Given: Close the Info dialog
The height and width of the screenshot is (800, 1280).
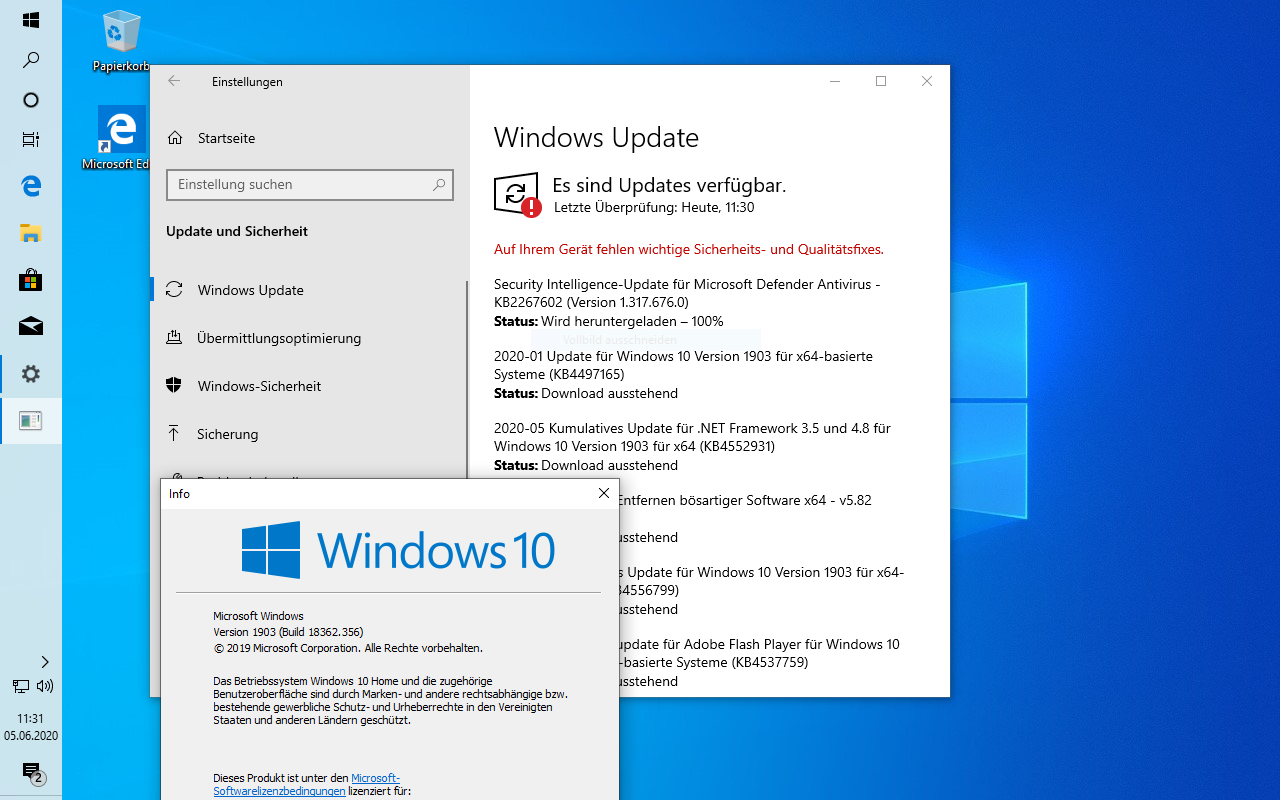Looking at the screenshot, I should (x=604, y=494).
